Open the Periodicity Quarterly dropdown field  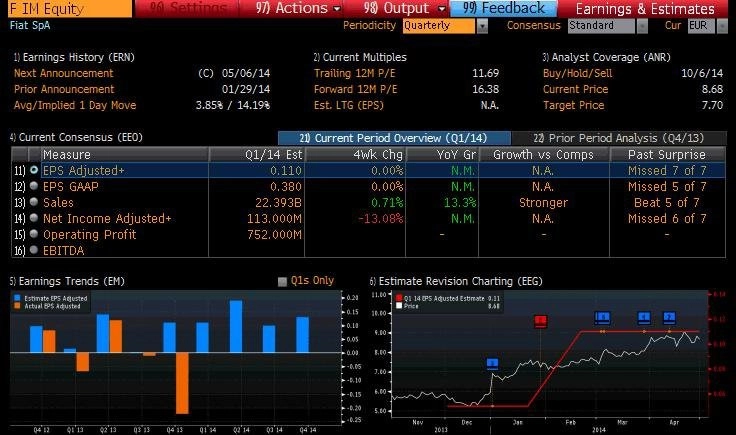coord(439,26)
